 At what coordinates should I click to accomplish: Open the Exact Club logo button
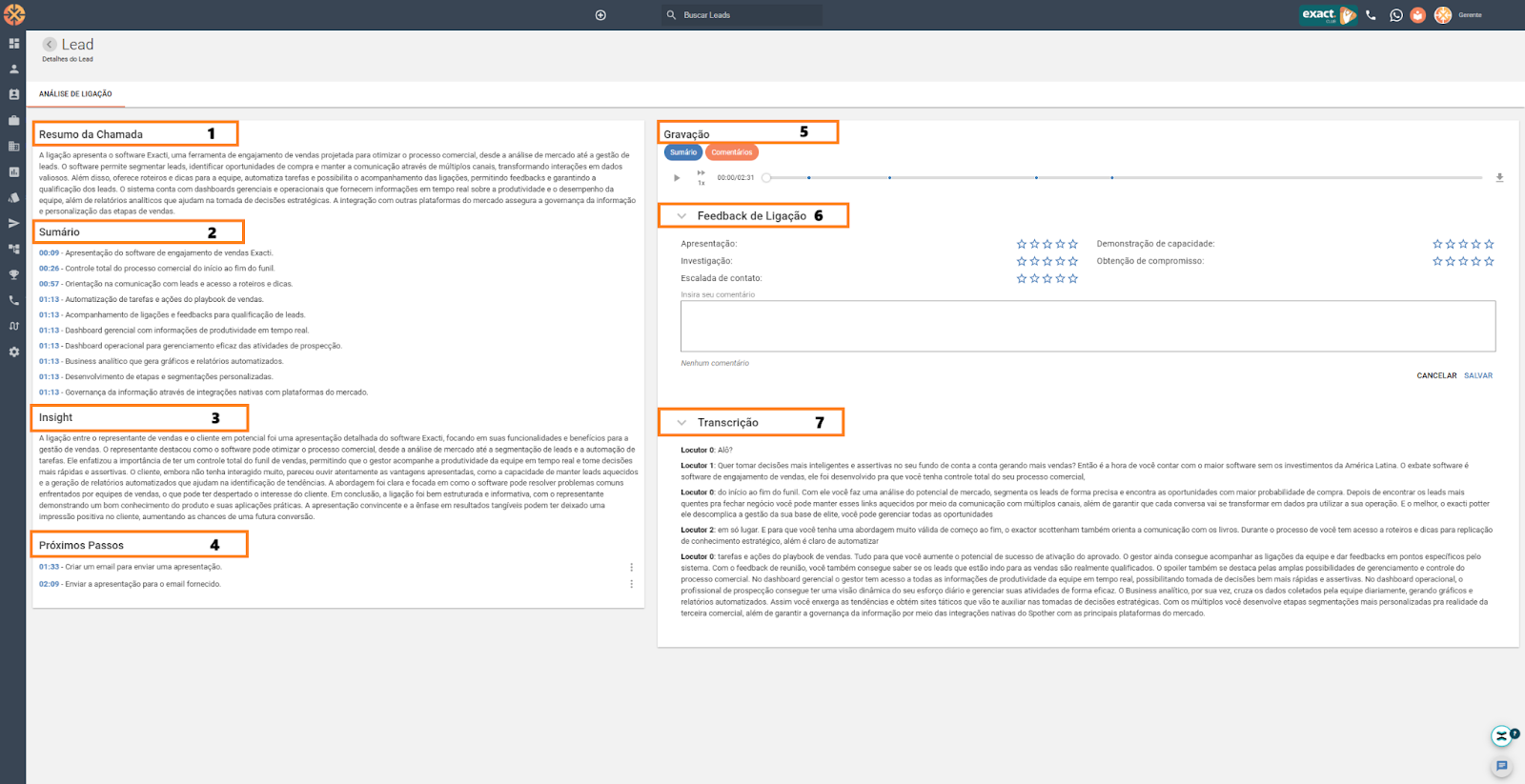pos(1328,15)
